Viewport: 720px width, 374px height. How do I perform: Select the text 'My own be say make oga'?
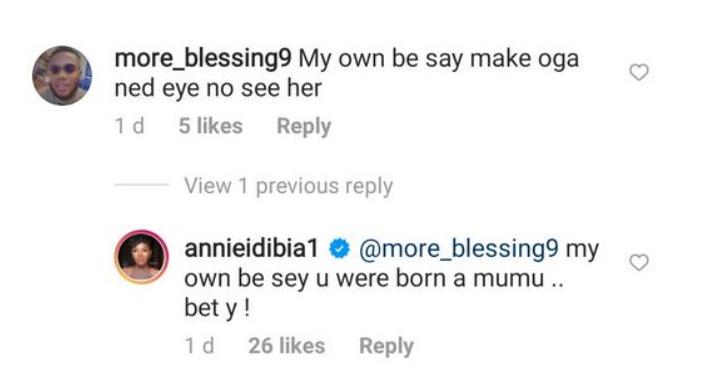(439, 60)
